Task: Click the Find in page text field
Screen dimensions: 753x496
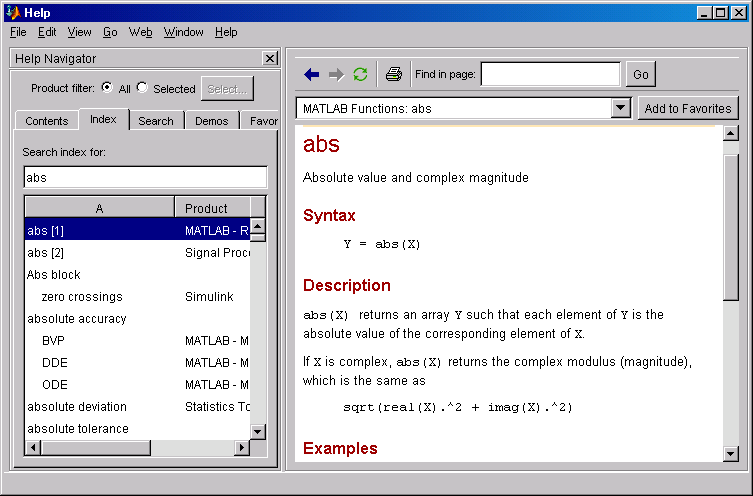Action: coord(550,74)
